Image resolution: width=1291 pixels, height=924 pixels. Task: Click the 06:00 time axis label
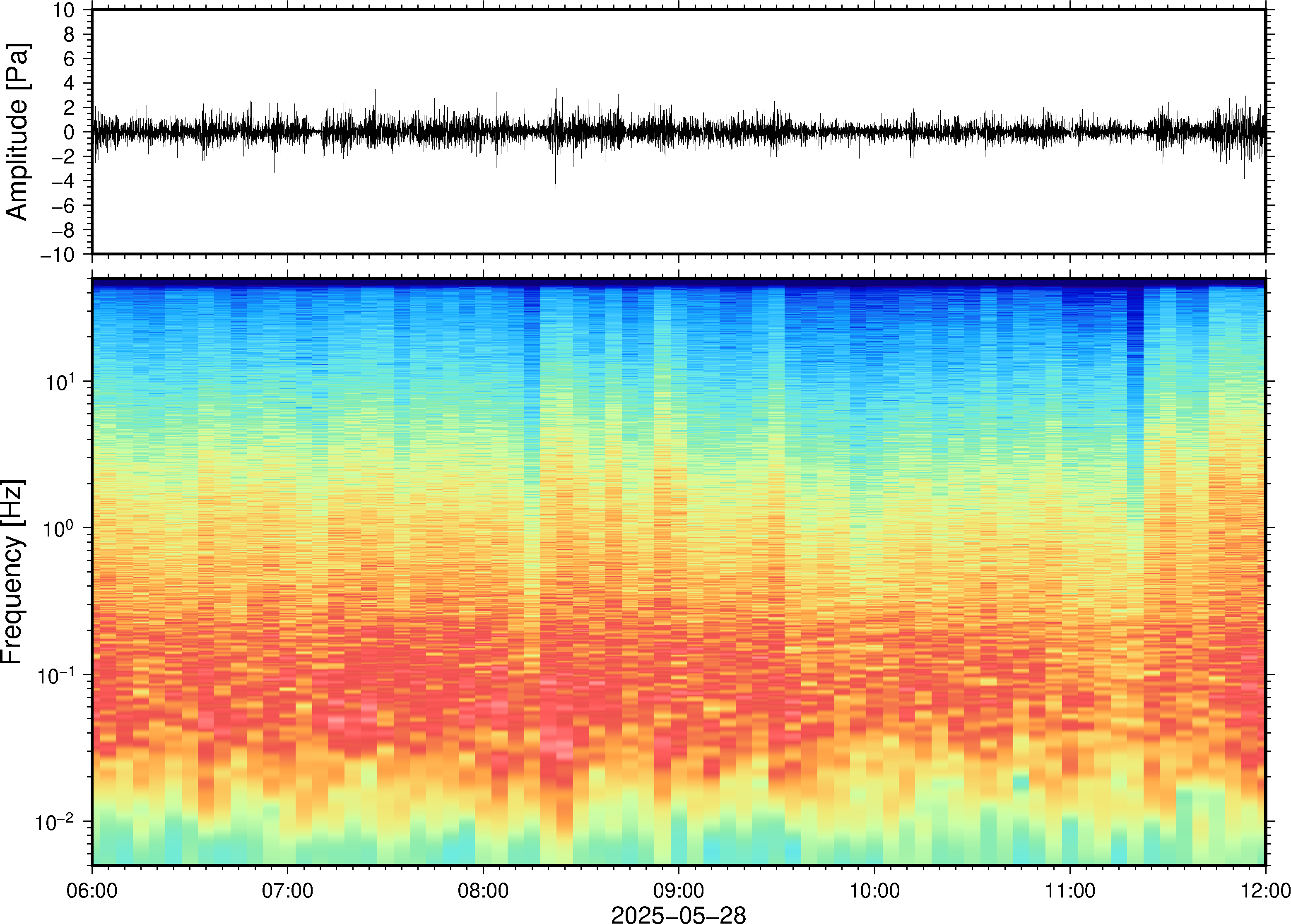[92, 890]
